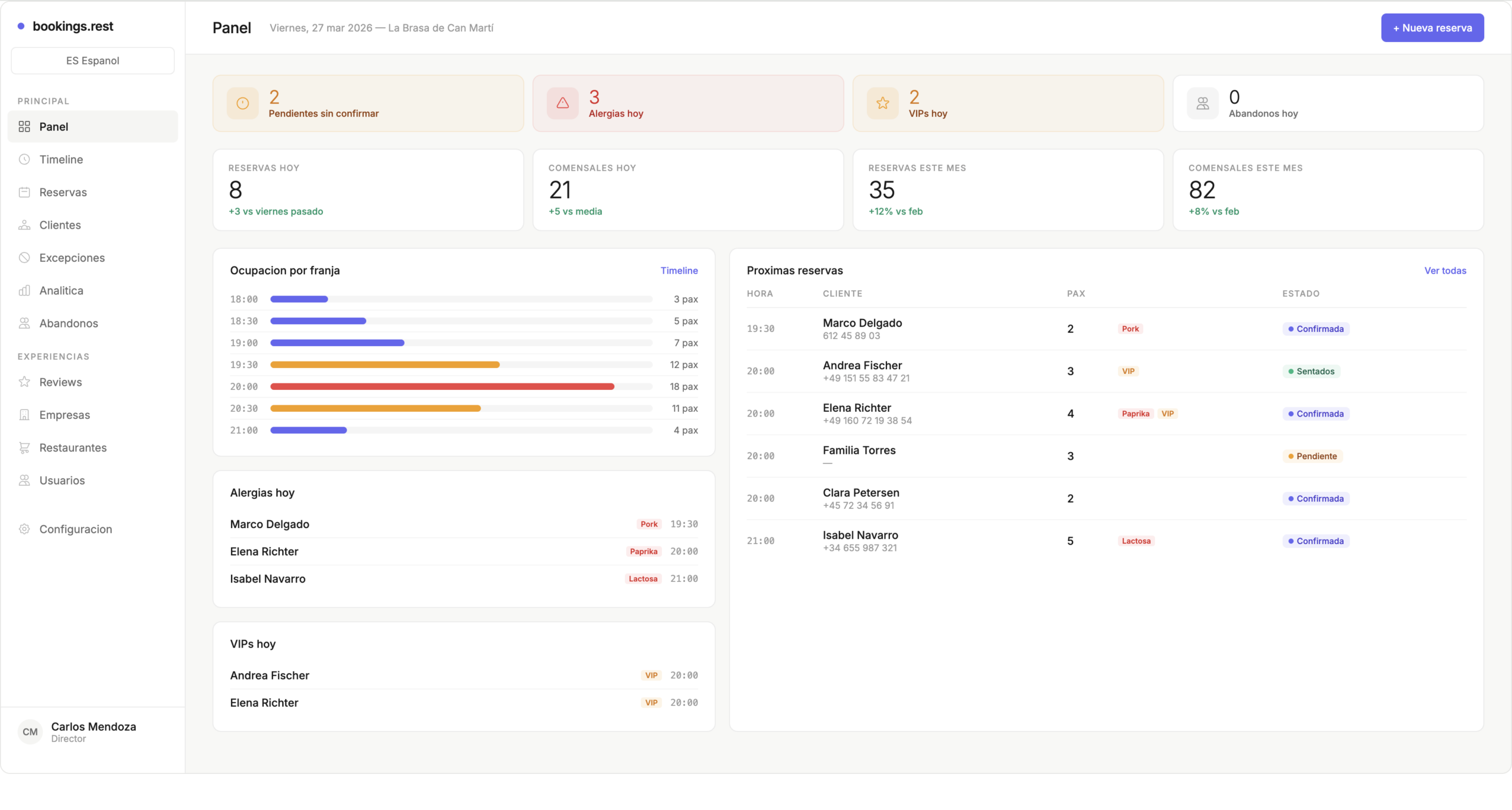The image size is (1512, 810).
Task: Click the Timeline clock icon in sidebar
Action: click(x=24, y=160)
